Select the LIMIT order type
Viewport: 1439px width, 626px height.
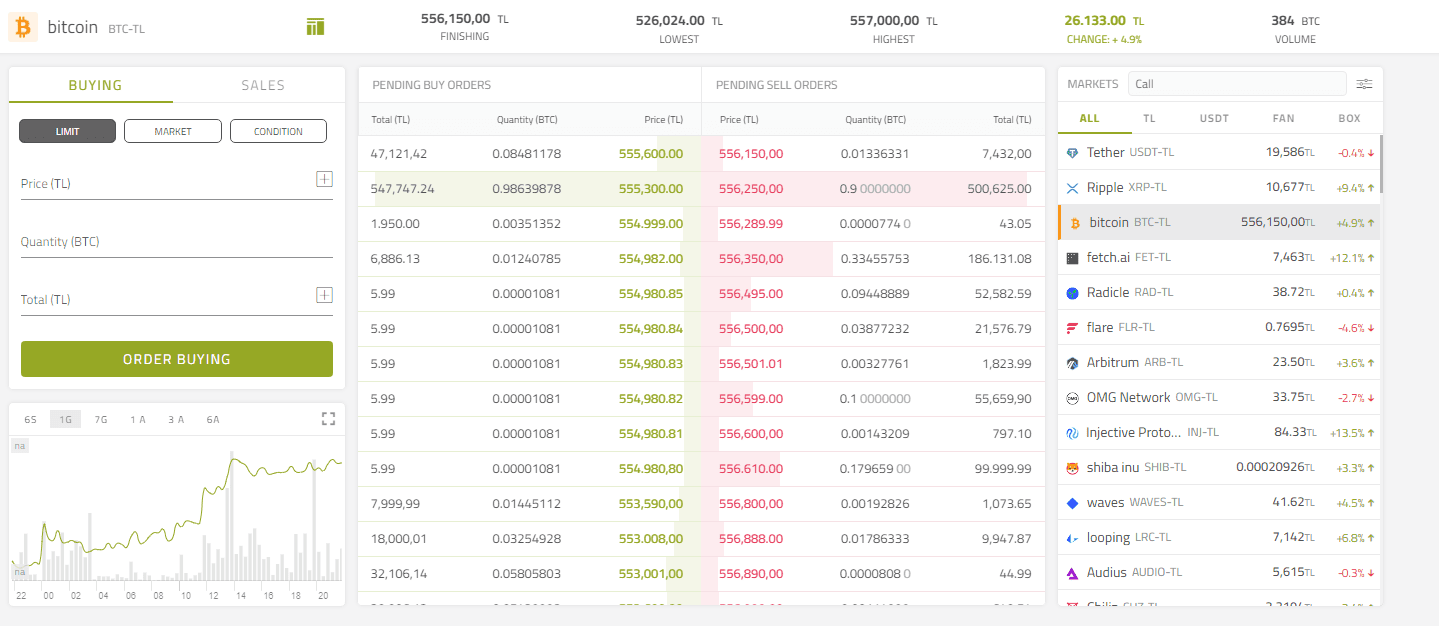[67, 131]
